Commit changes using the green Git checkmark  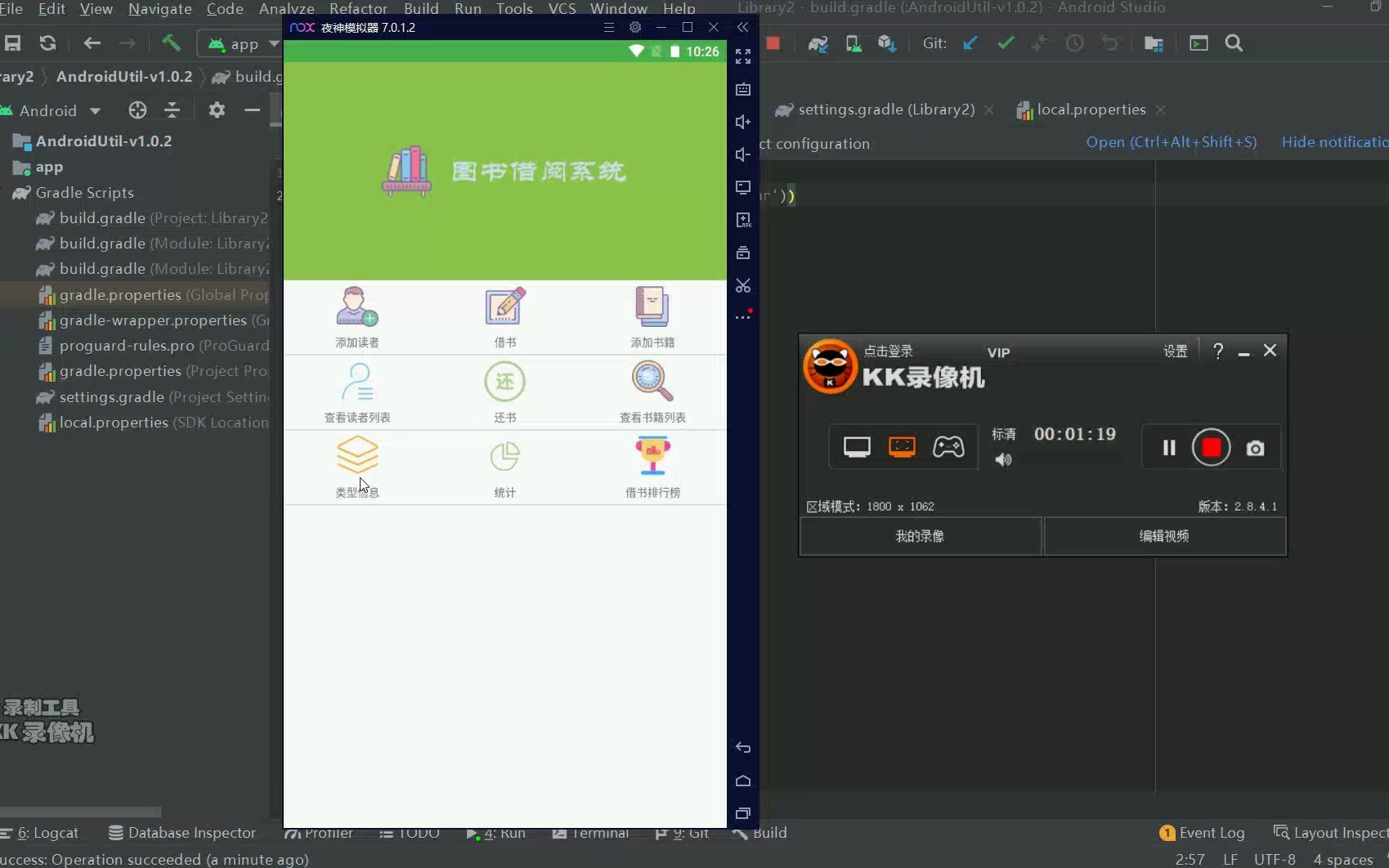point(1006,43)
